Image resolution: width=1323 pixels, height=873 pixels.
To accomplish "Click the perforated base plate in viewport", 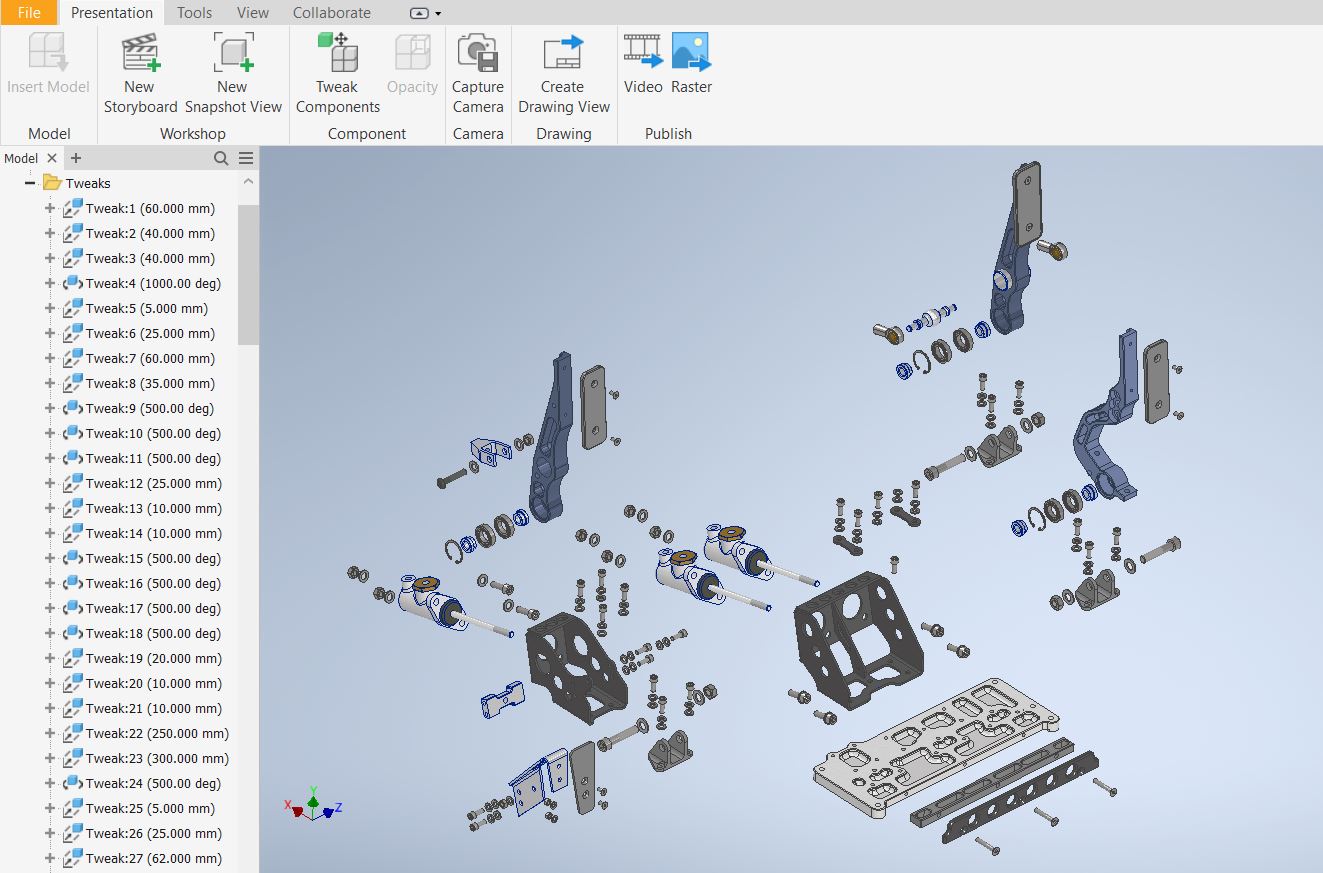I will pyautogui.click(x=935, y=748).
